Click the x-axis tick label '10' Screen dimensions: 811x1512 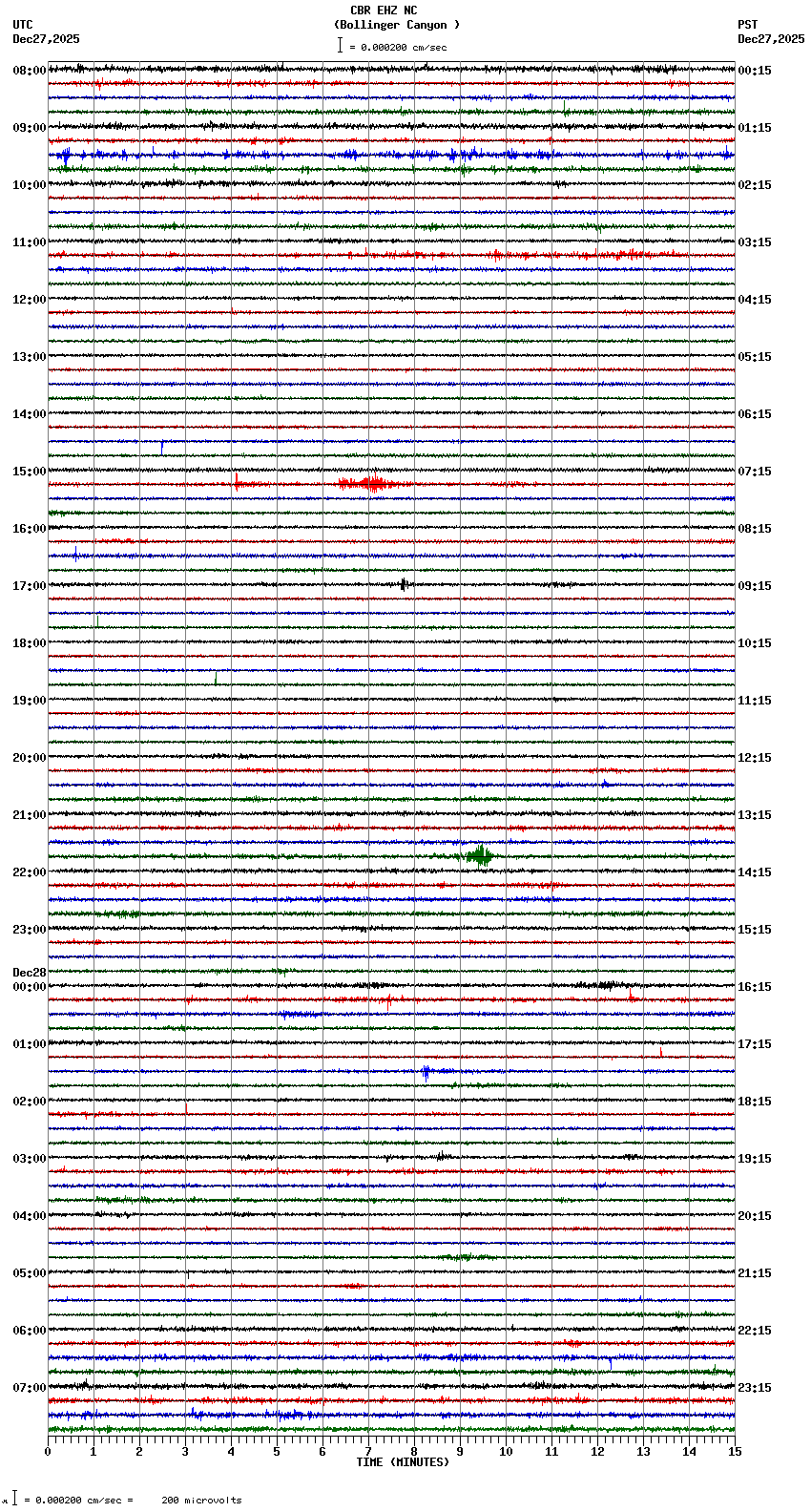[x=506, y=1452]
